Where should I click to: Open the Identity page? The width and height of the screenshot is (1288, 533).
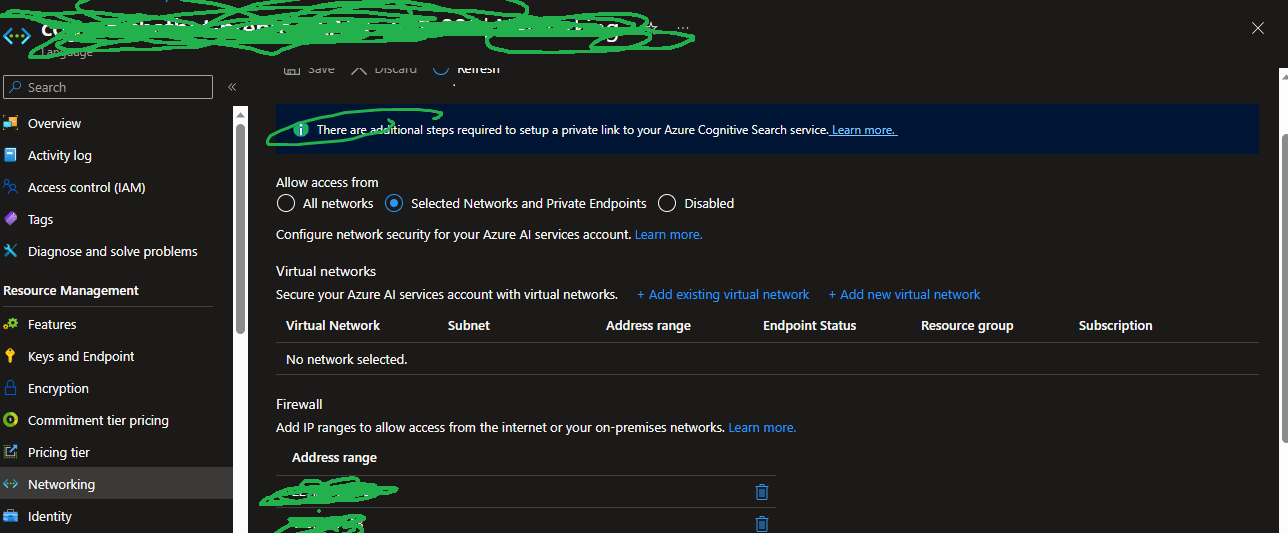click(50, 516)
